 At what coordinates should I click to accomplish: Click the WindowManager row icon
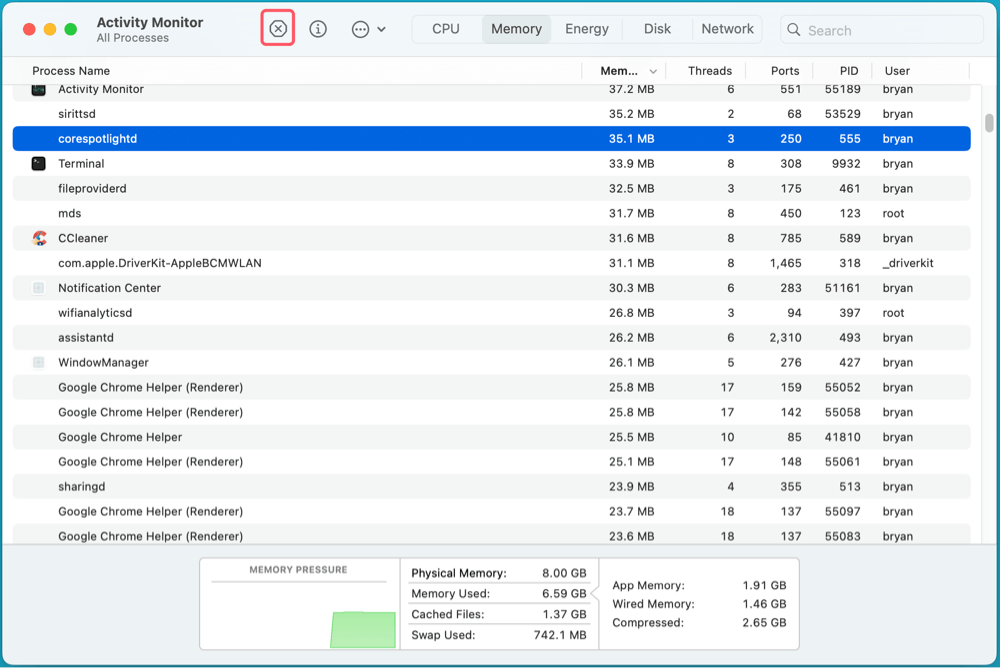39,363
